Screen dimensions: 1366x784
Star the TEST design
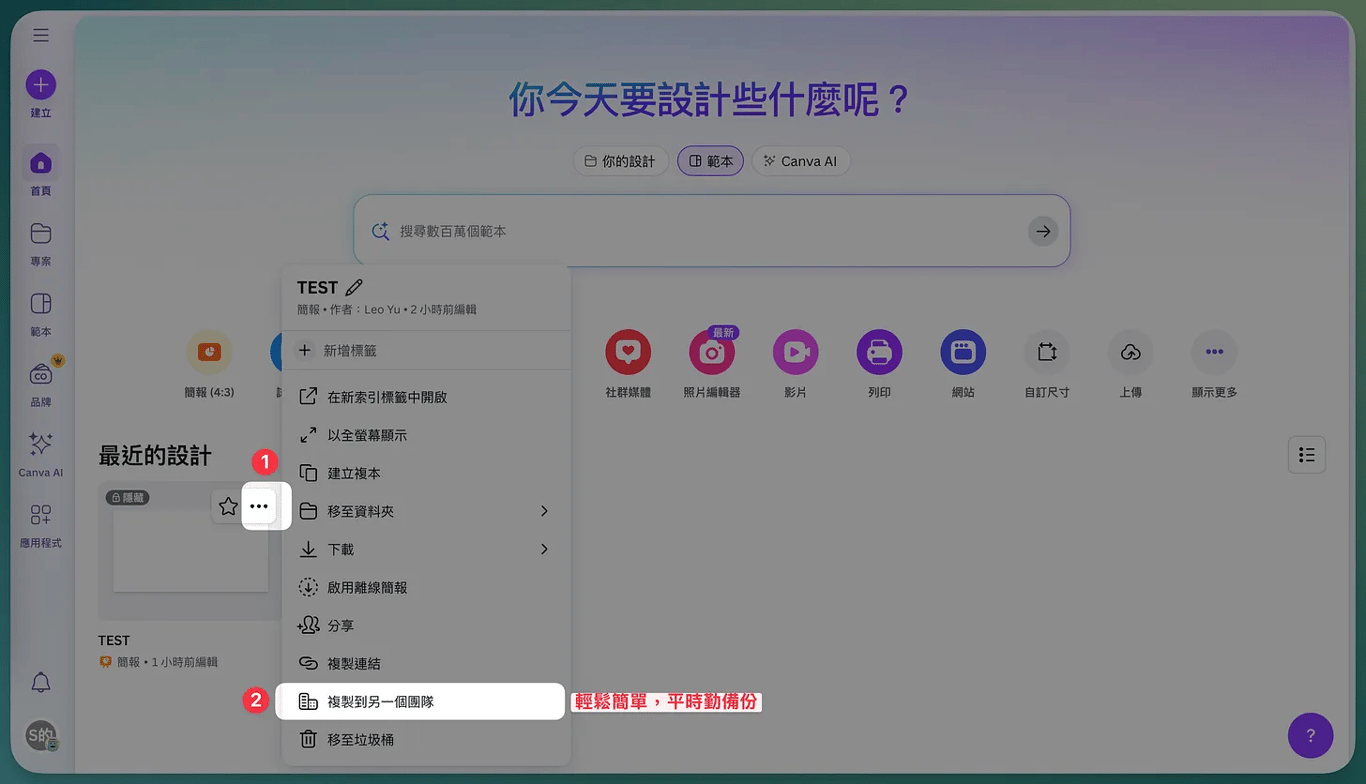tap(228, 506)
